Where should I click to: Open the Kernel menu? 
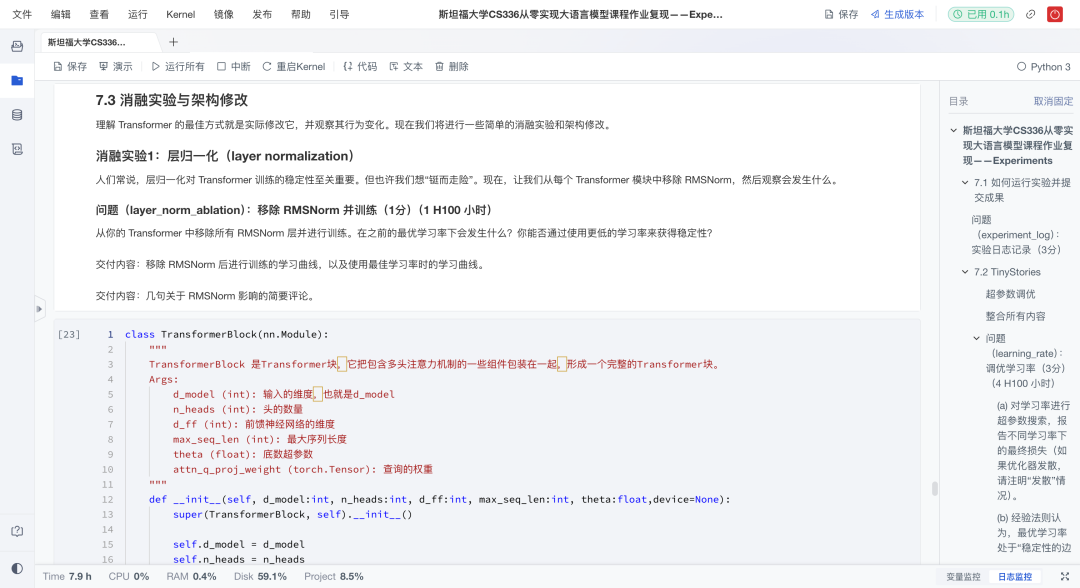[x=182, y=14]
